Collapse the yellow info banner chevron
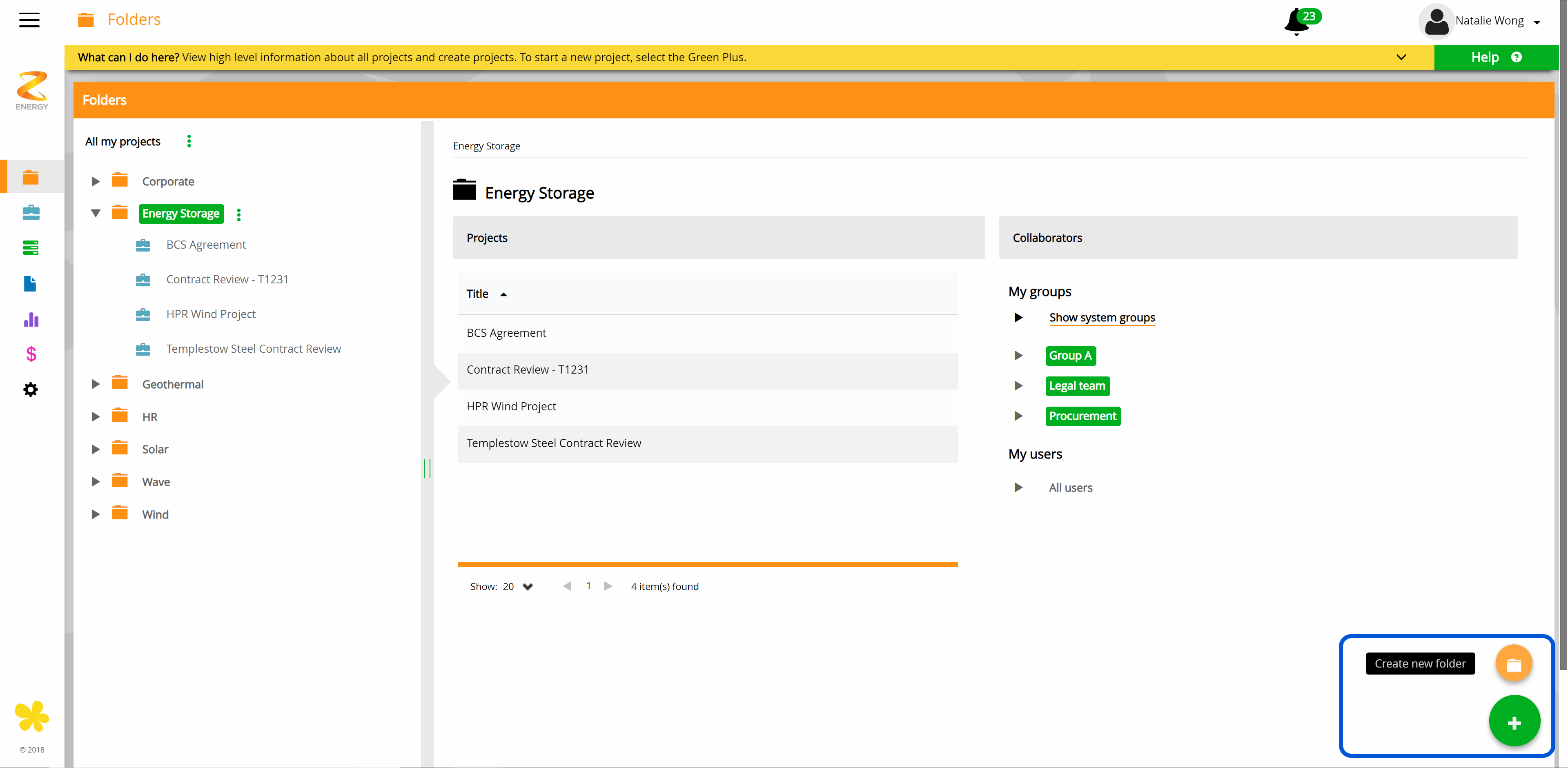Viewport: 1568px width, 768px height. [x=1401, y=57]
